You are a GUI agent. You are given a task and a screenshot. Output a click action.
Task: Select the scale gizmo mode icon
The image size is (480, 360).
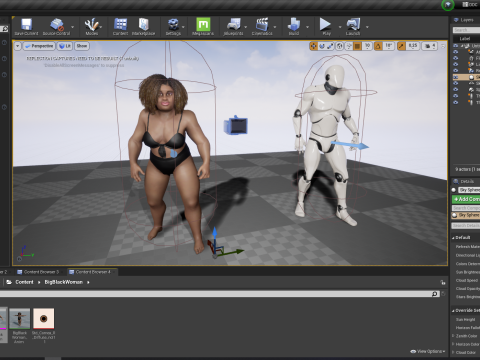[330, 46]
